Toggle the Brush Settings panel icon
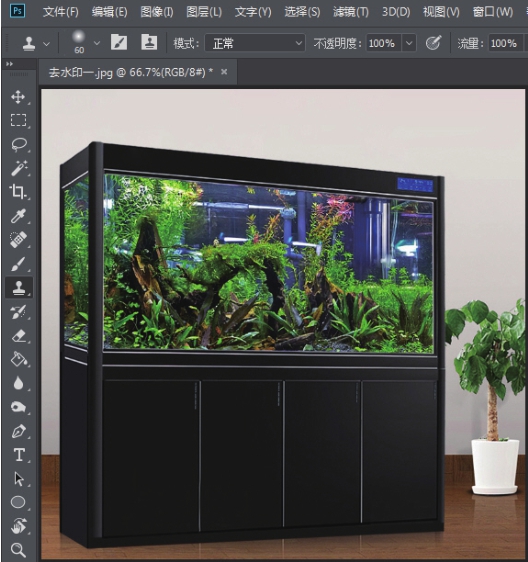This screenshot has width=528, height=562. 119,43
